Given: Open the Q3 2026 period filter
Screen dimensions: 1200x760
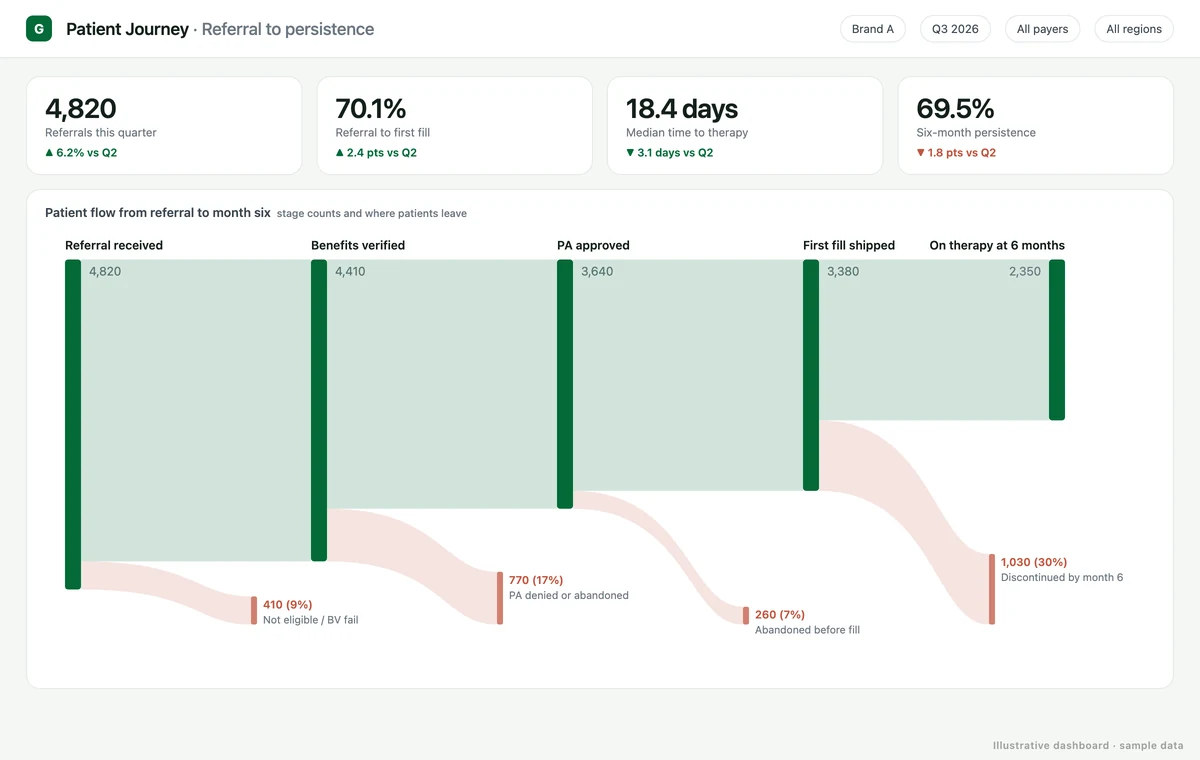Looking at the screenshot, I should (x=955, y=29).
